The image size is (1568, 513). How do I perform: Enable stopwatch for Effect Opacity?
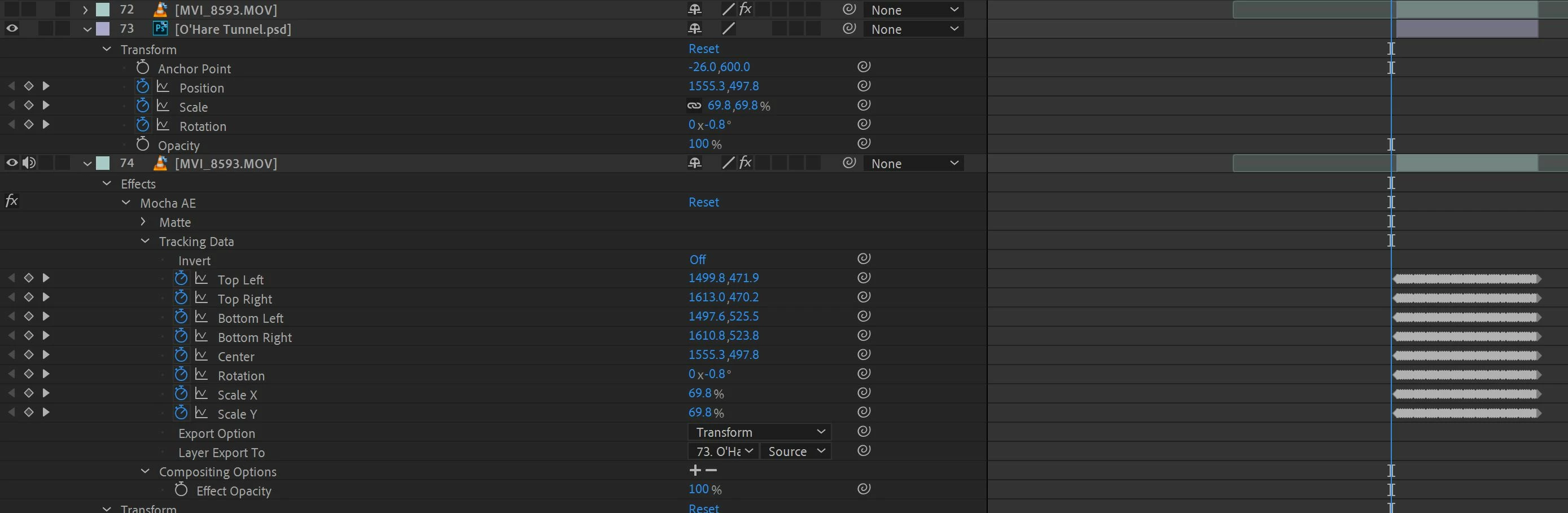pyautogui.click(x=181, y=490)
